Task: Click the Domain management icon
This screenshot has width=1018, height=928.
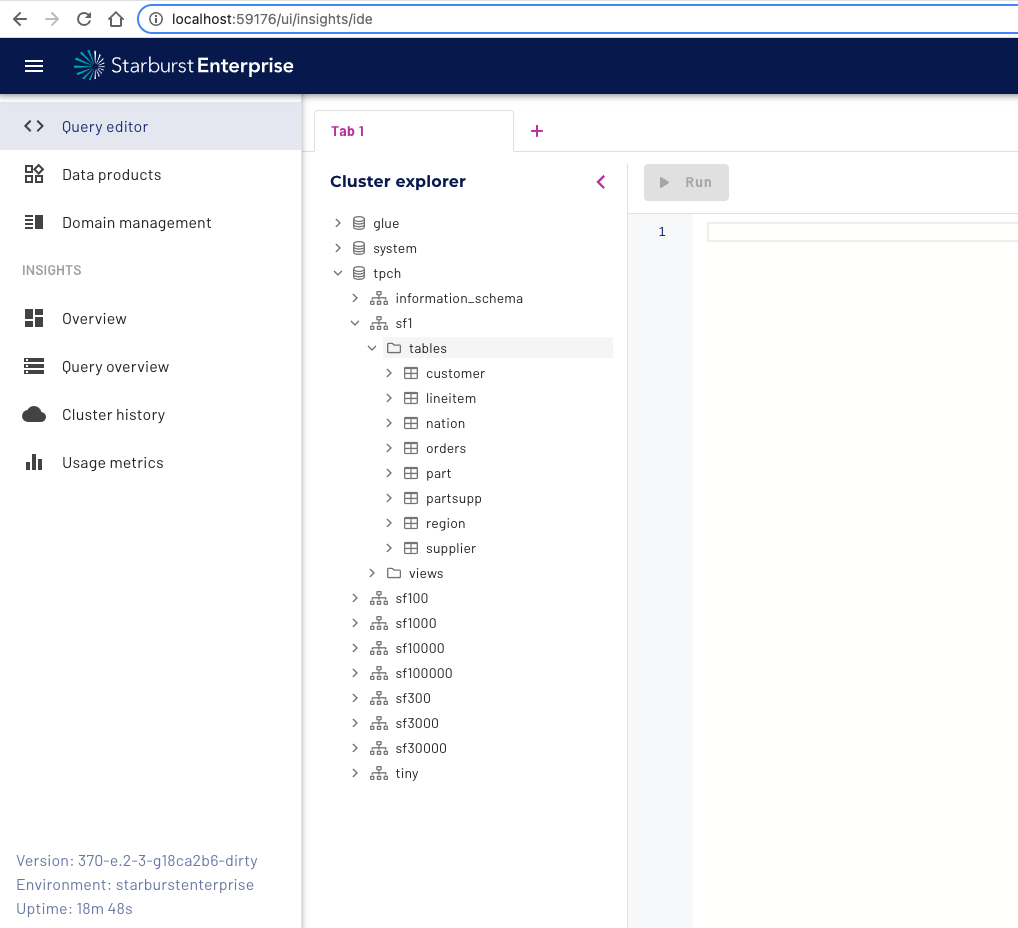Action: pos(34,222)
